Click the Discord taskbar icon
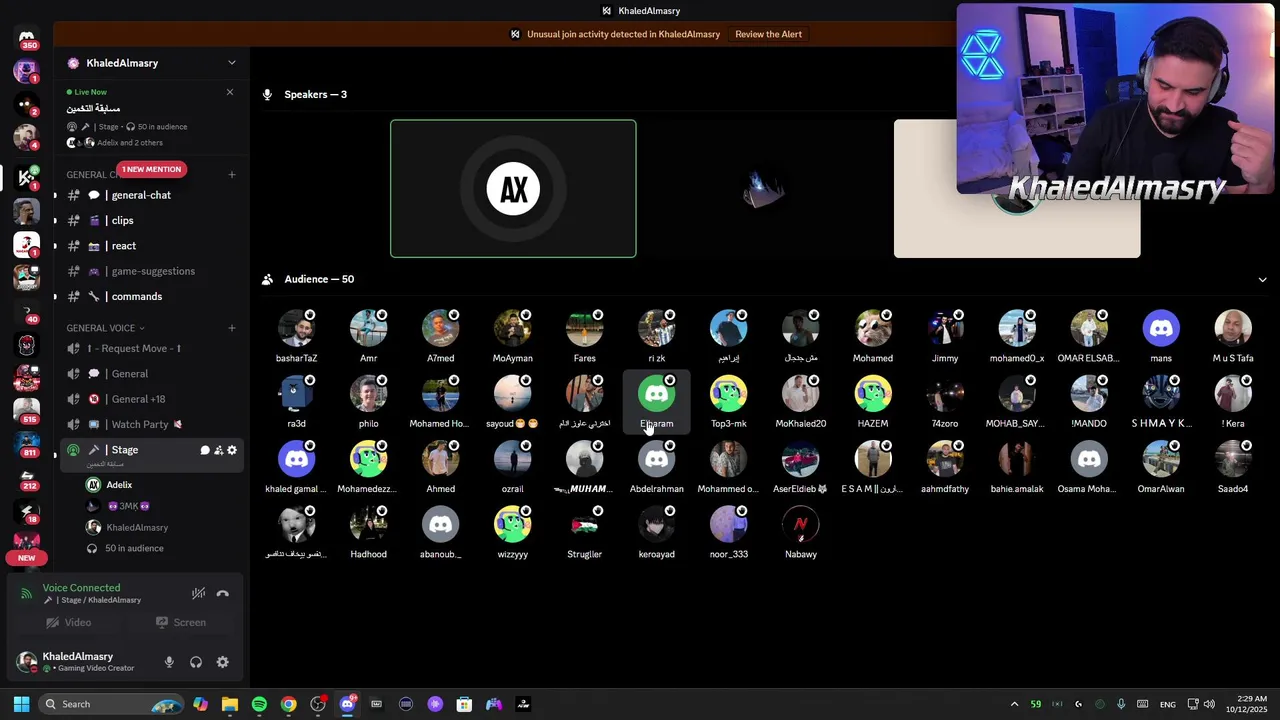The image size is (1280, 720). (347, 704)
